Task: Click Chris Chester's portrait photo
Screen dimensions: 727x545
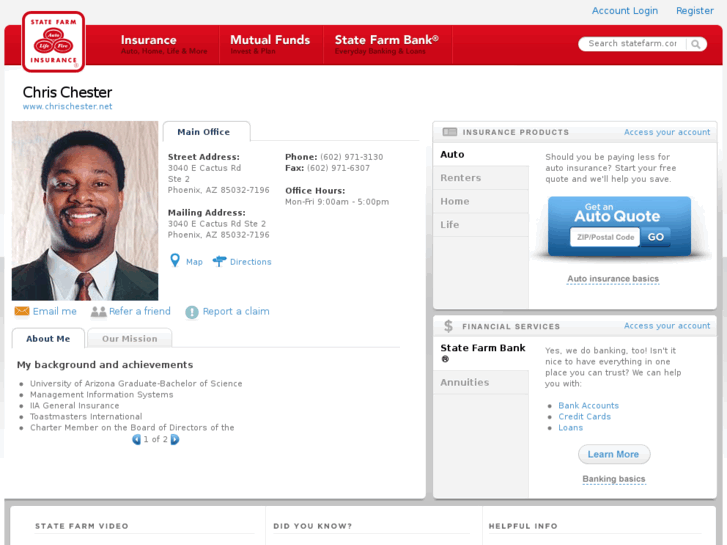Action: [85, 211]
